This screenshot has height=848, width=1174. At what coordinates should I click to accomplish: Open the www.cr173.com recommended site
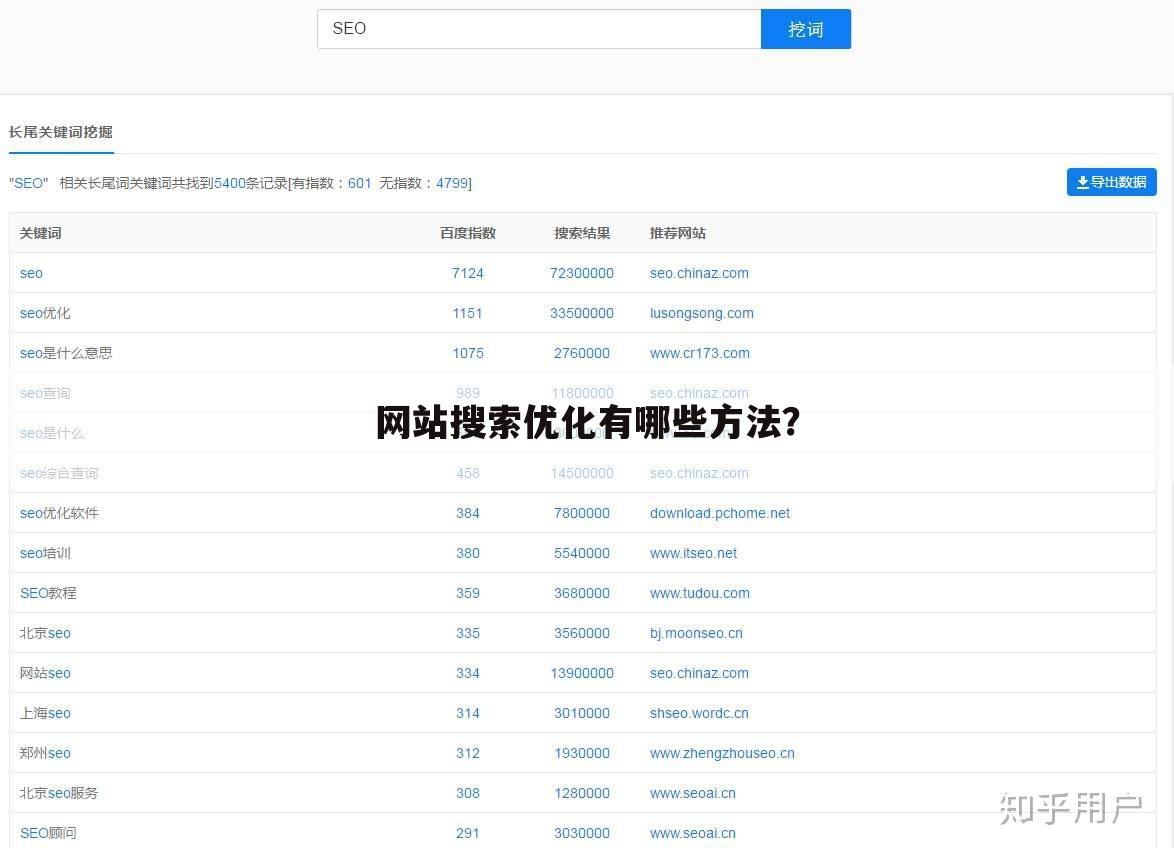click(x=699, y=353)
